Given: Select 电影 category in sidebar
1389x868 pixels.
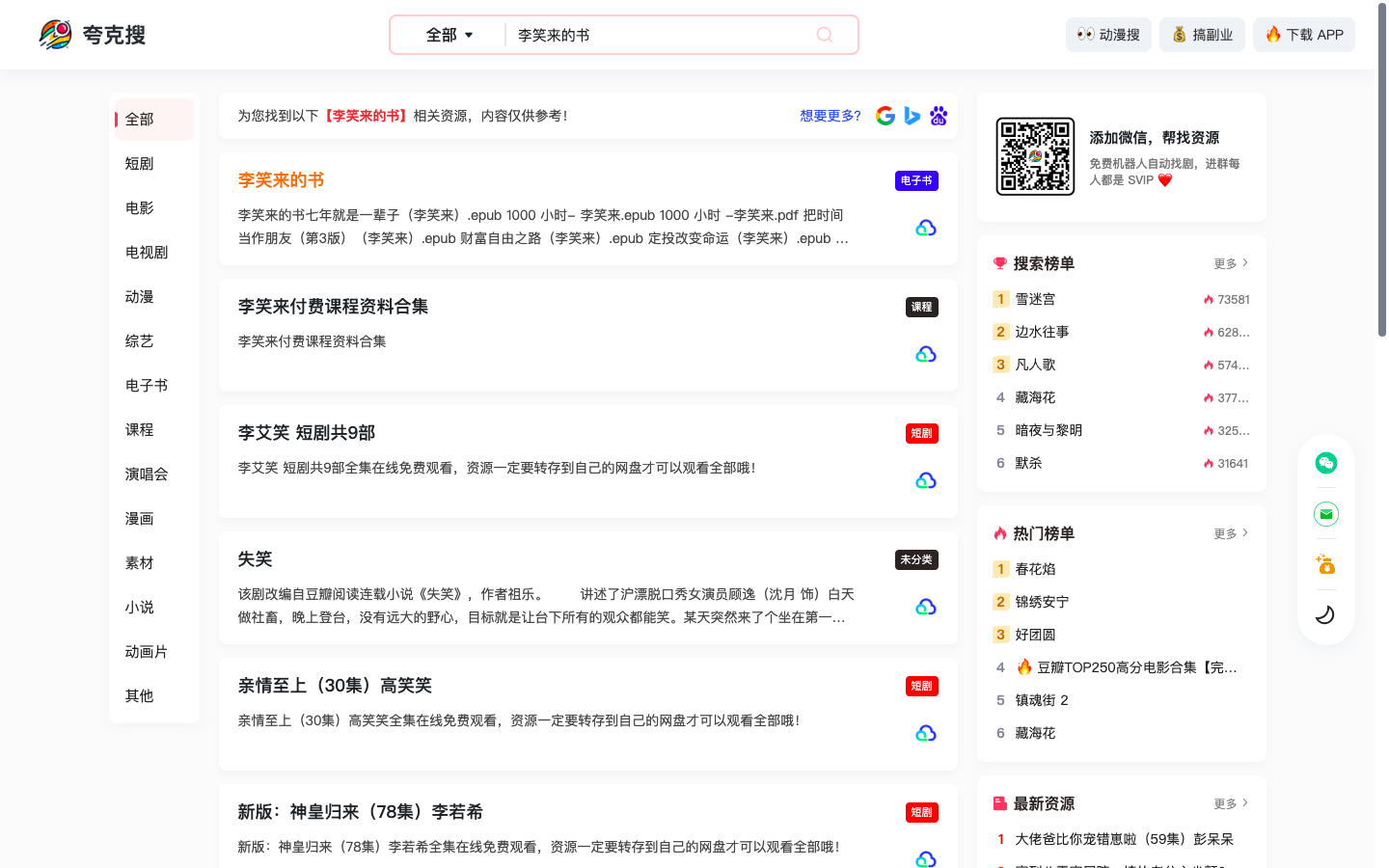Looking at the screenshot, I should coord(154,208).
